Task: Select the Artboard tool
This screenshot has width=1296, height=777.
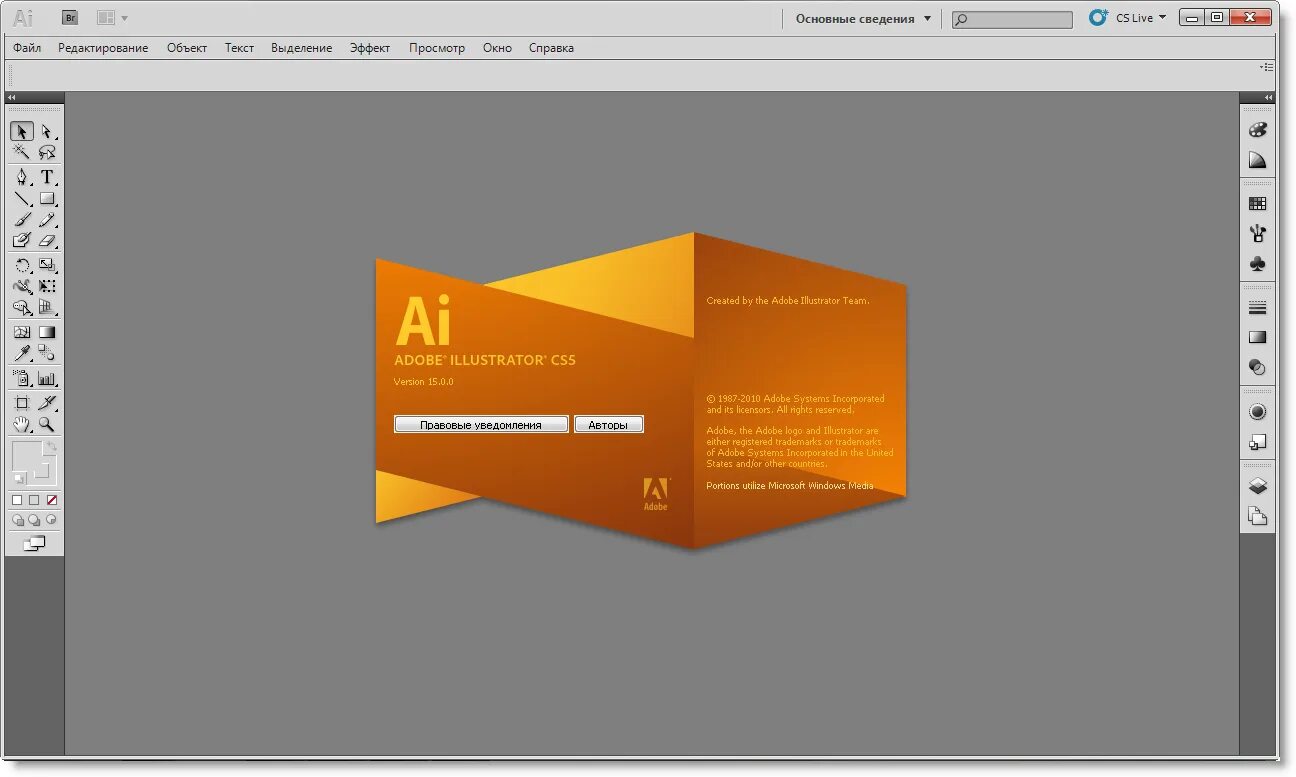Action: point(22,403)
